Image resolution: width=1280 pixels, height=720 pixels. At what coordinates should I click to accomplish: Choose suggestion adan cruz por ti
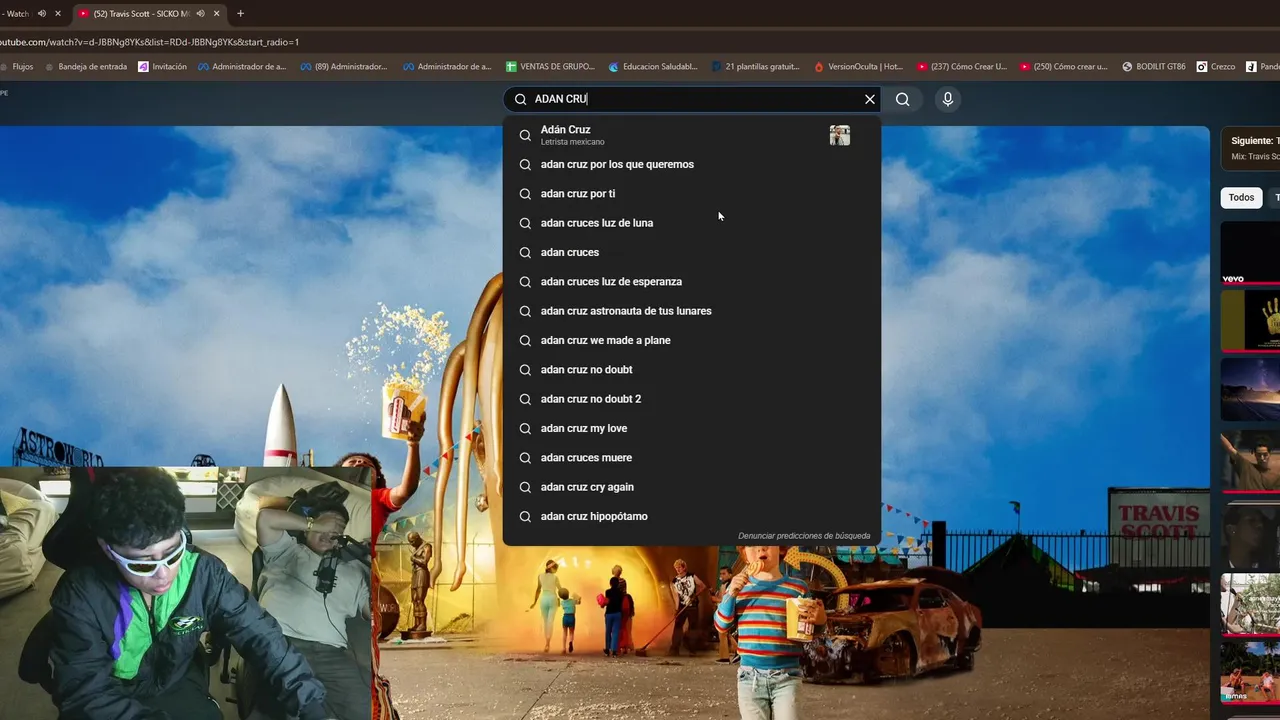[x=692, y=194]
